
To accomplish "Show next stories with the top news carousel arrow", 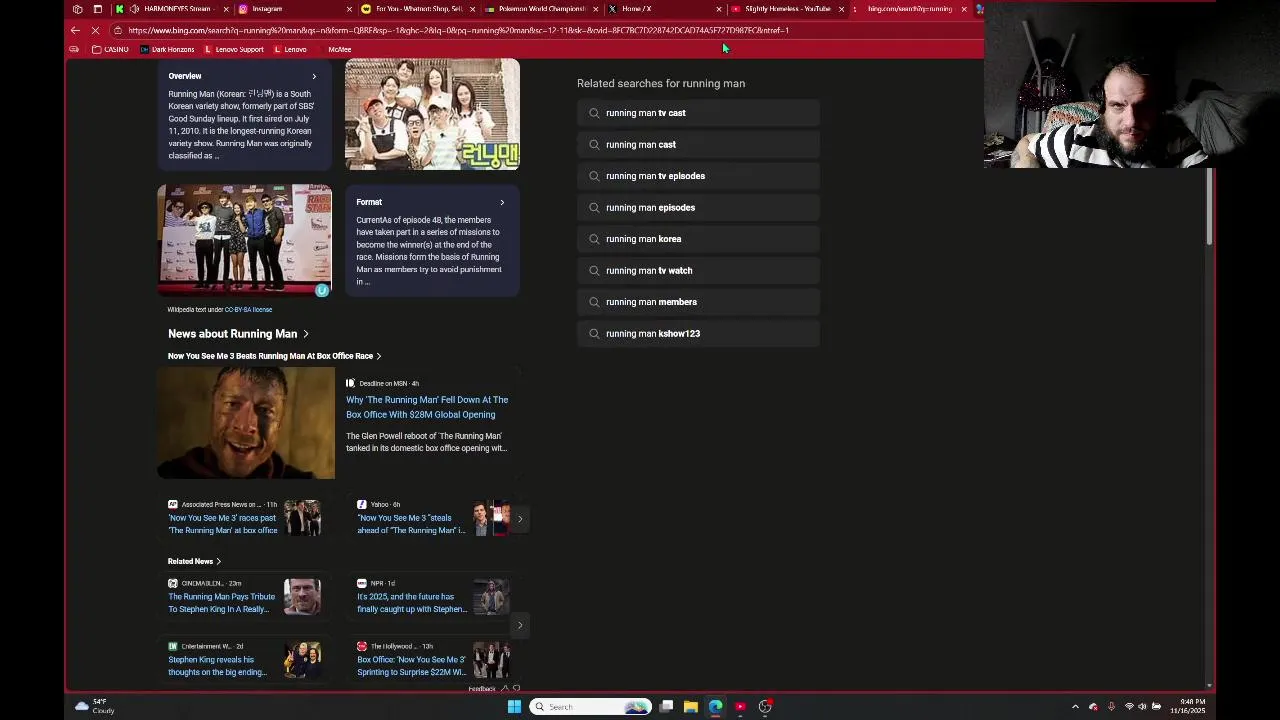I will coord(519,519).
